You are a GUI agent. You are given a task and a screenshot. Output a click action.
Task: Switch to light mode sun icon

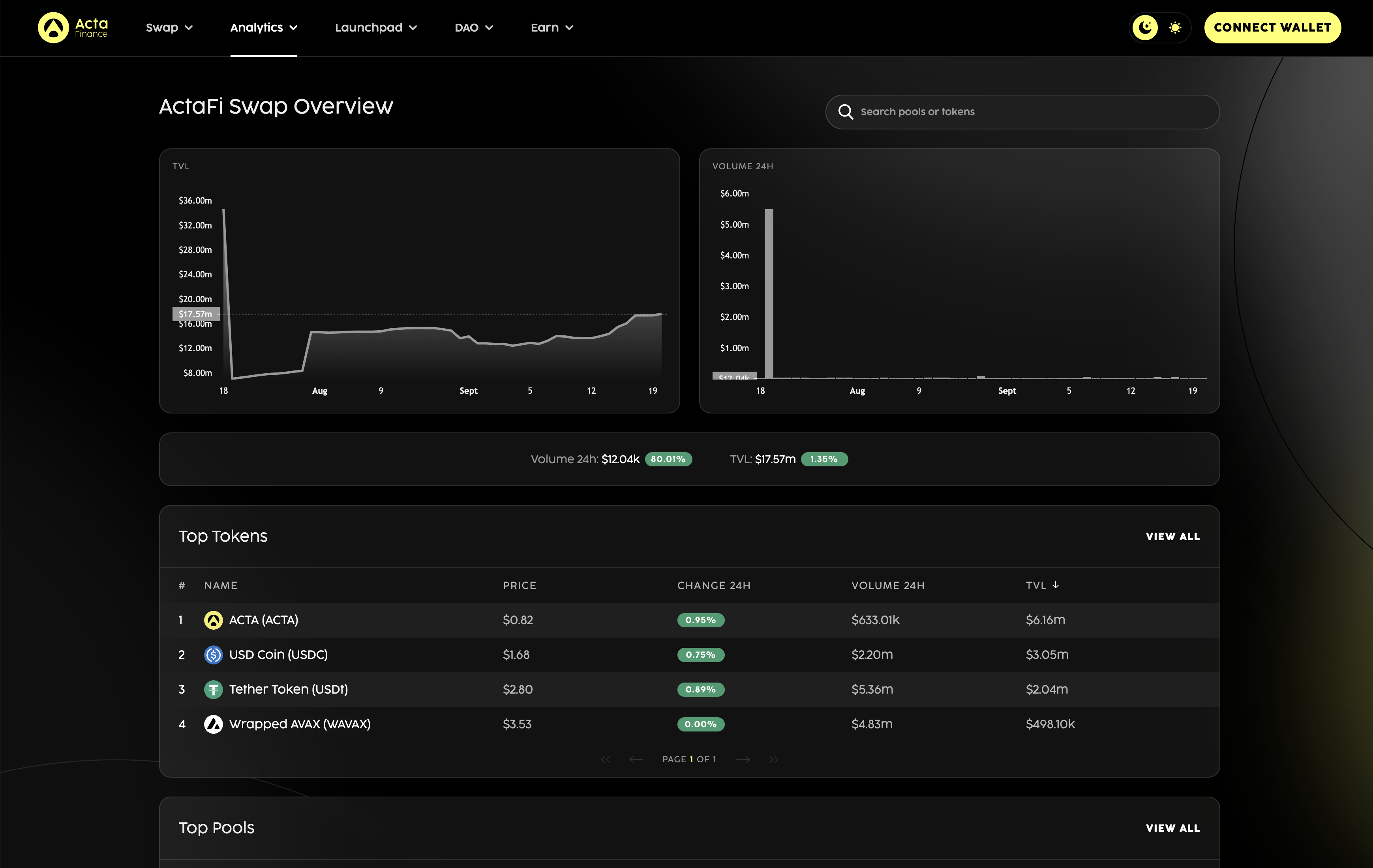(x=1174, y=27)
